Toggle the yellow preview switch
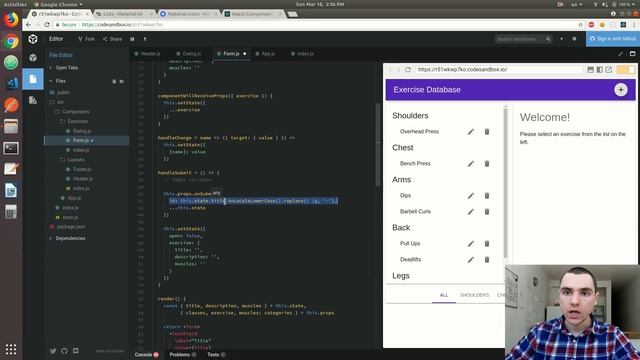Screen dimensions: 640x360 (626, 70)
